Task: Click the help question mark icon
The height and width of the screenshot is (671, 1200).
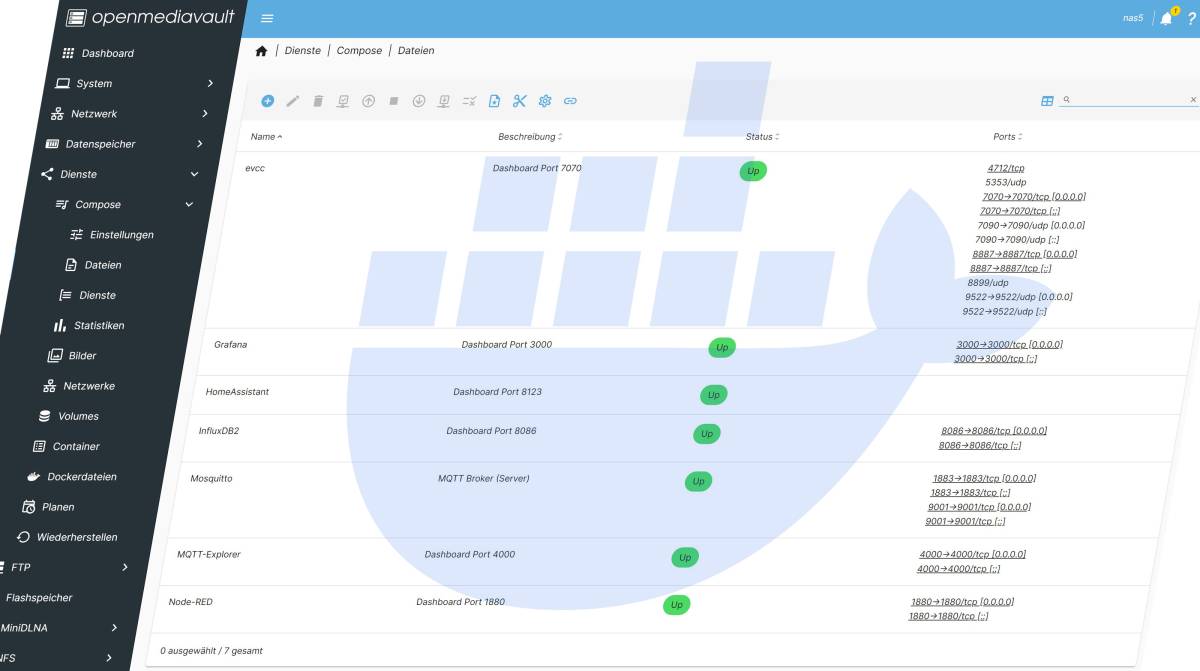Action: tap(1191, 19)
